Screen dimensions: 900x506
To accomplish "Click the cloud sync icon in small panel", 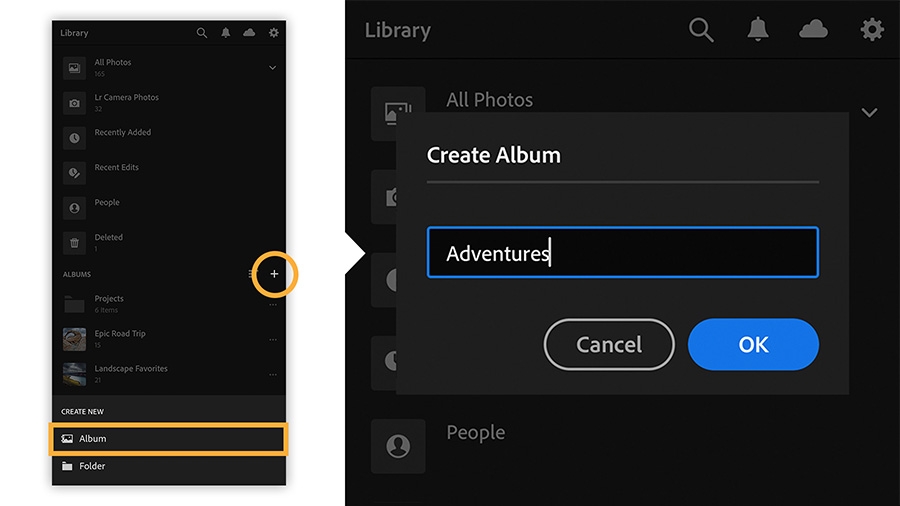I will pyautogui.click(x=249, y=33).
